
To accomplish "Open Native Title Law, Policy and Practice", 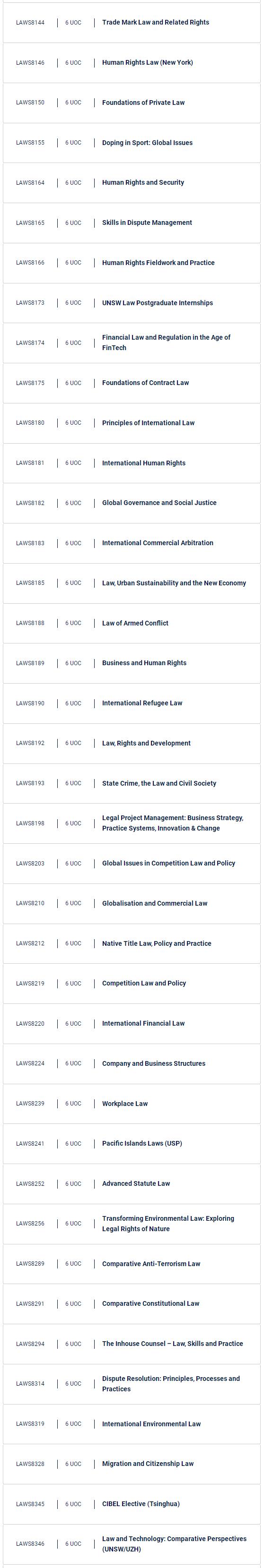I will 132,943.
